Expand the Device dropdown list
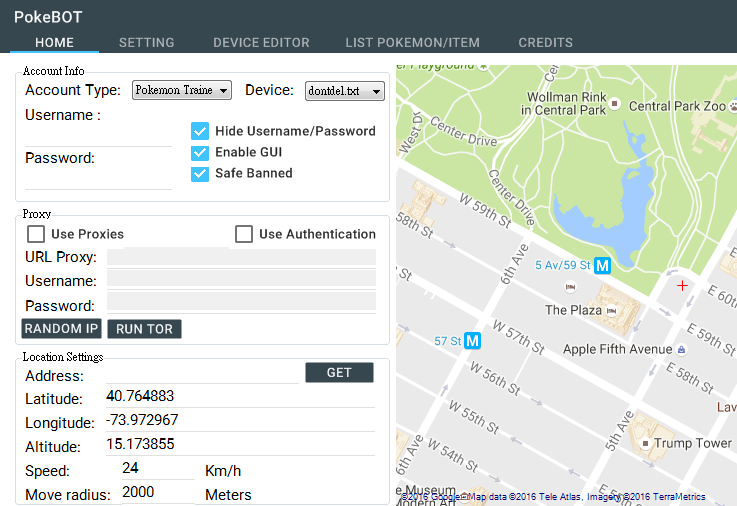Viewport: 737px width, 506px height. [344, 91]
